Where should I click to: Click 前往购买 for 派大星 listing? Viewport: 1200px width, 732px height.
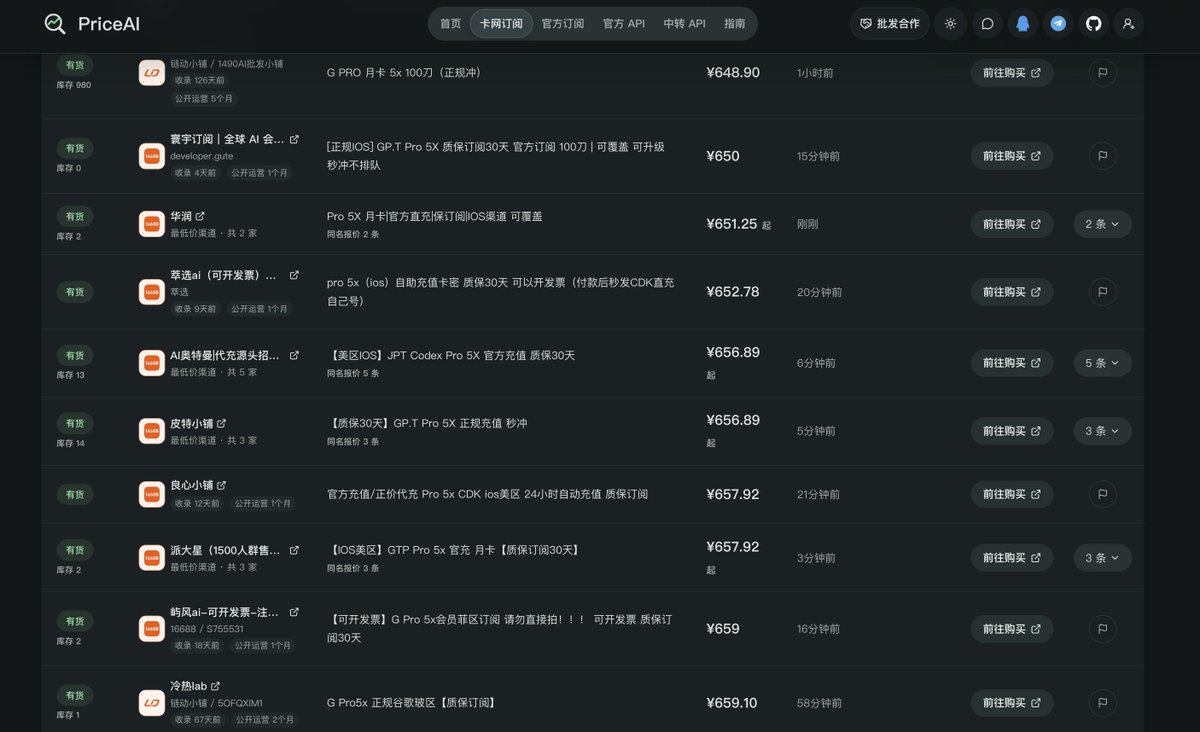tap(1012, 558)
